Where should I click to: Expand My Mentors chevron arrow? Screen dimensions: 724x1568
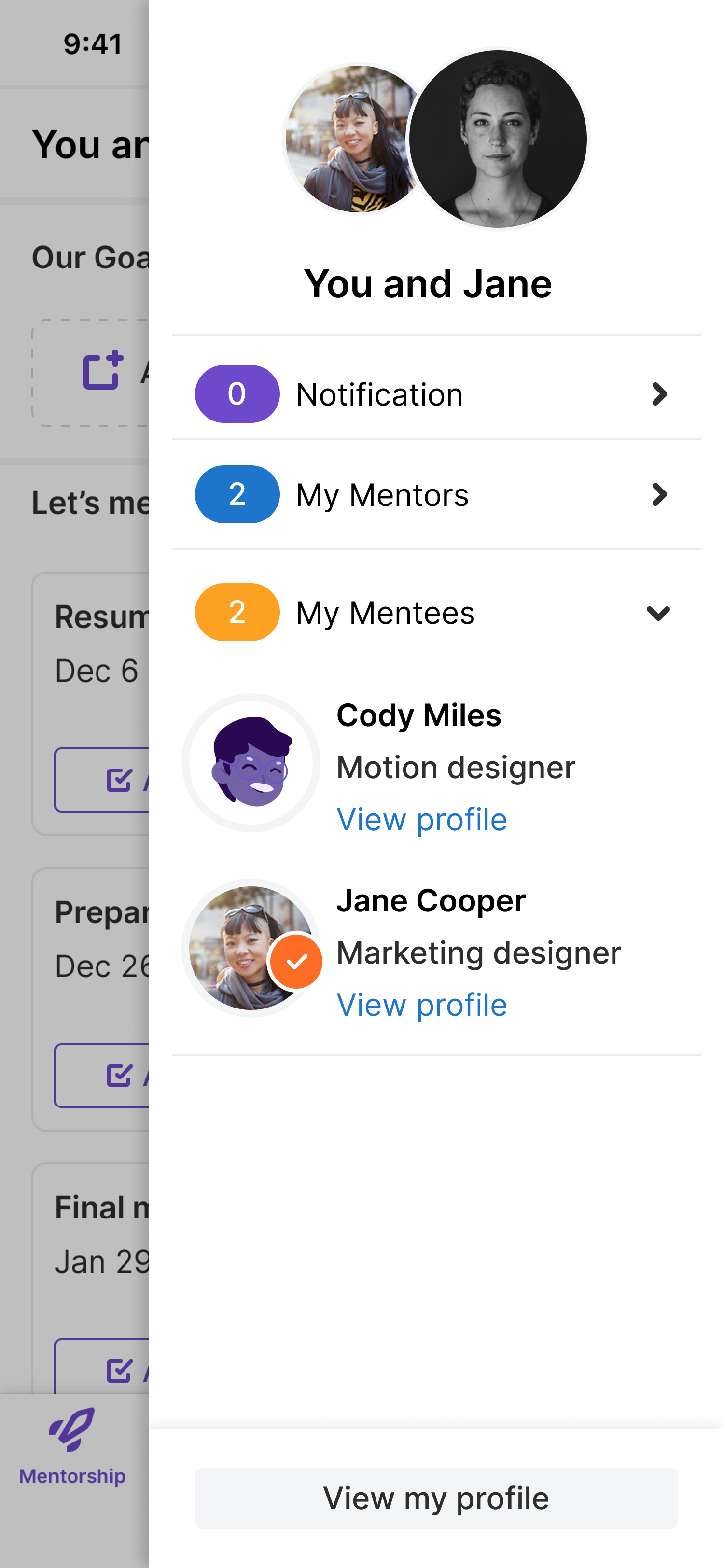click(659, 494)
